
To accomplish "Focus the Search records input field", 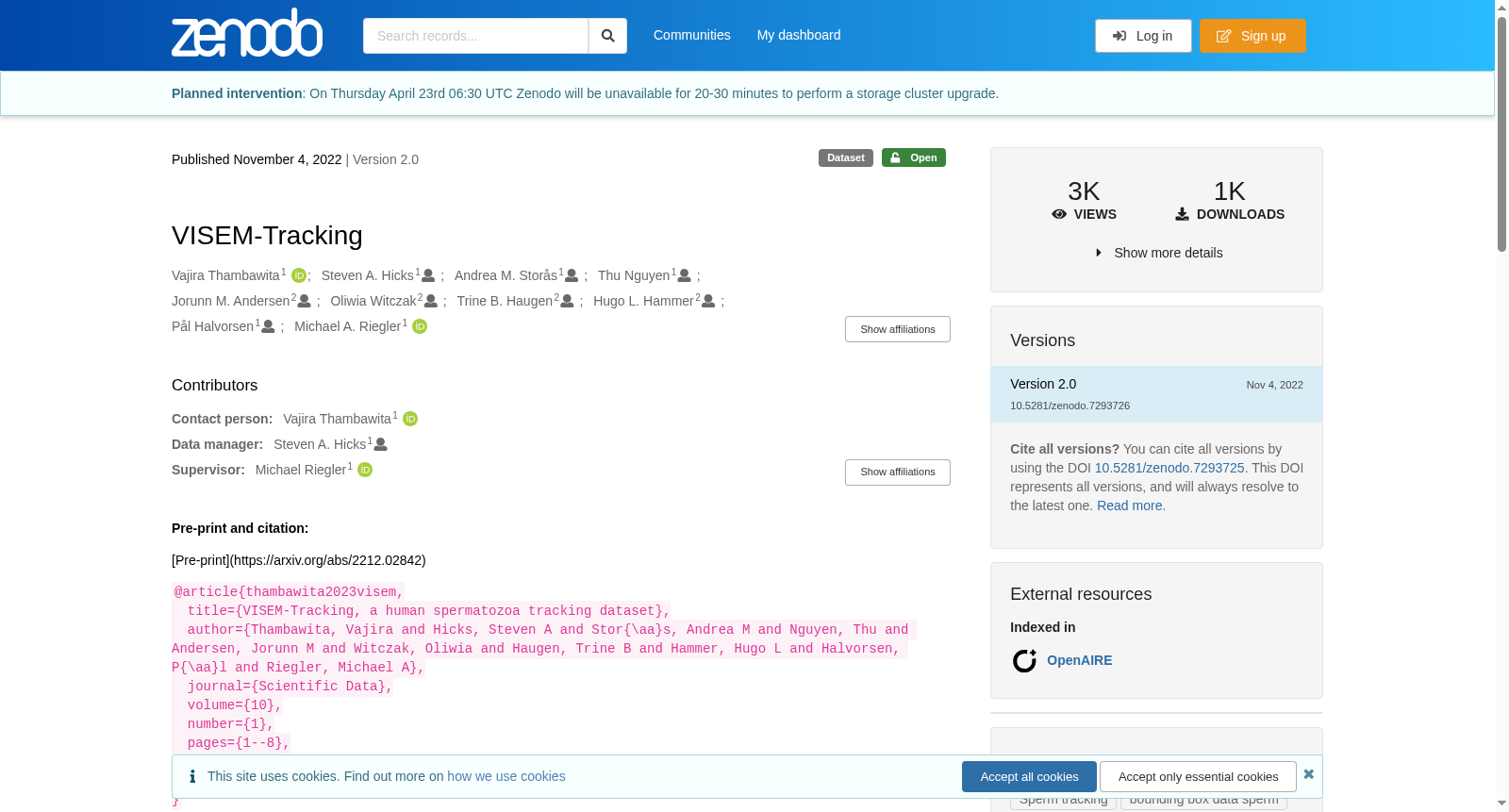I will pos(475,36).
